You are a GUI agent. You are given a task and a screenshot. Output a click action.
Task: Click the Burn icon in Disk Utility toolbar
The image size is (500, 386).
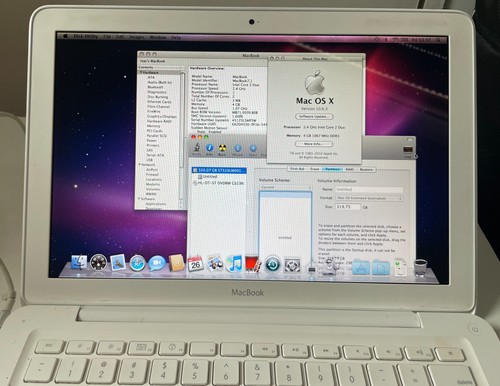click(222, 149)
